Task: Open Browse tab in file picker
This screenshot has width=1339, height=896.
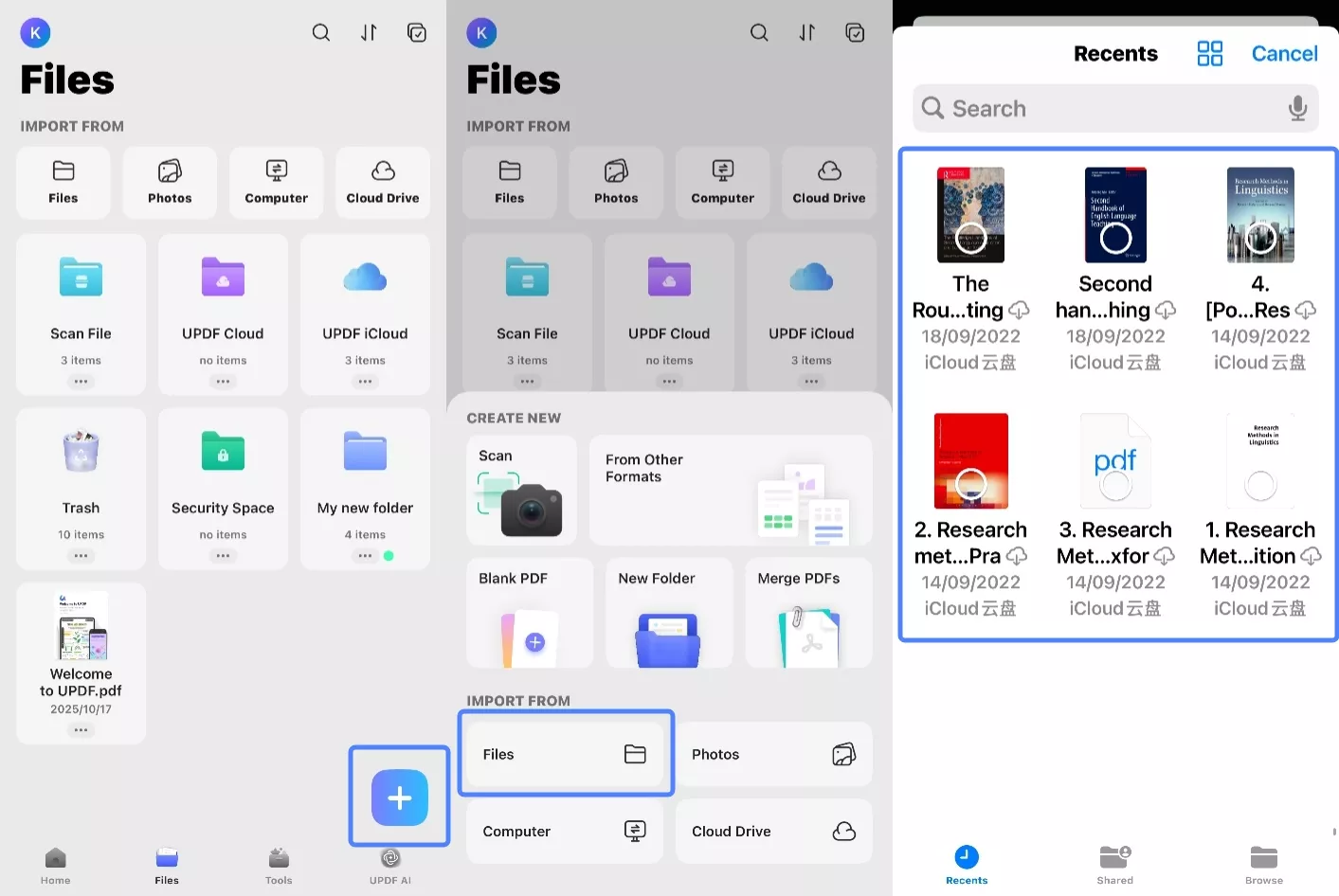Action: pos(1264,865)
